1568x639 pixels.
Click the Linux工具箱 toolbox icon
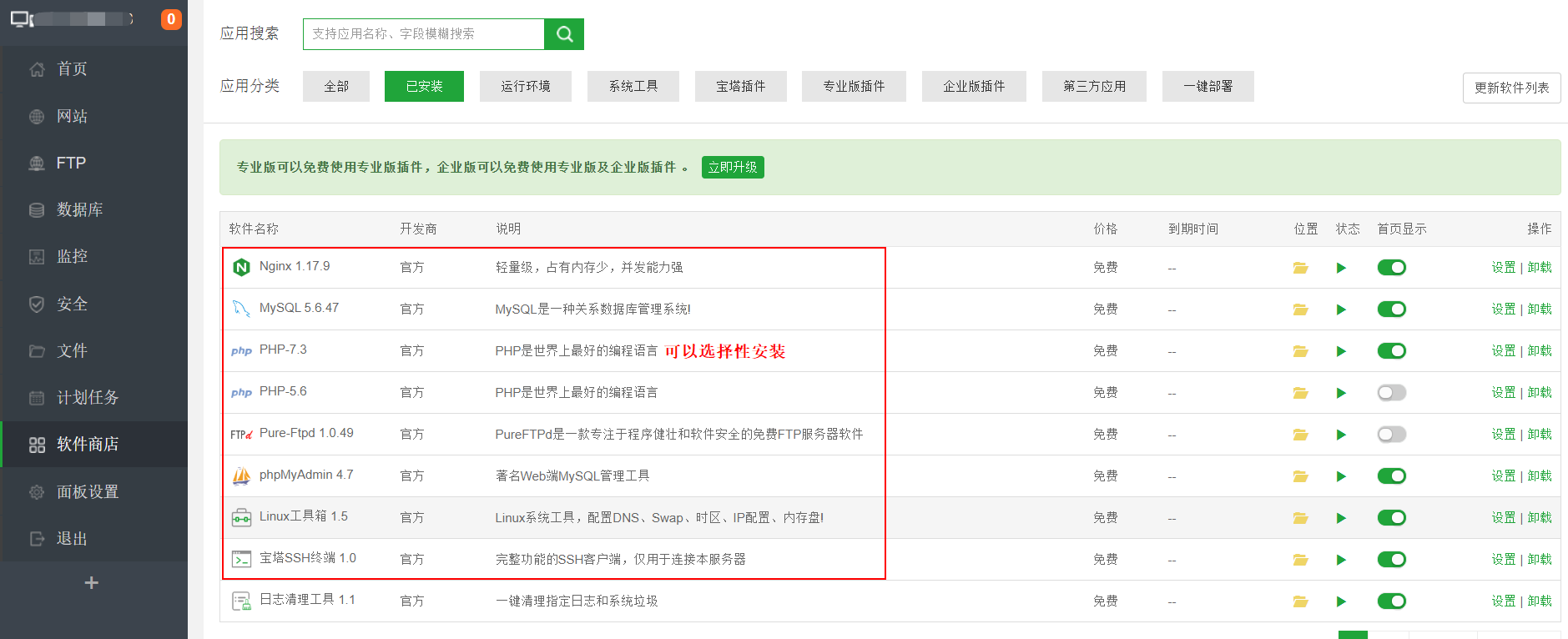click(241, 517)
